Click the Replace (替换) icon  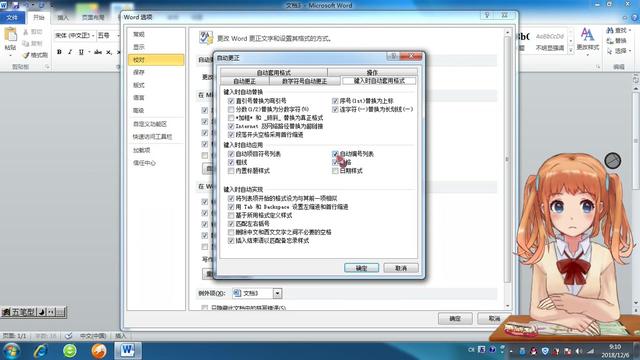point(610,40)
